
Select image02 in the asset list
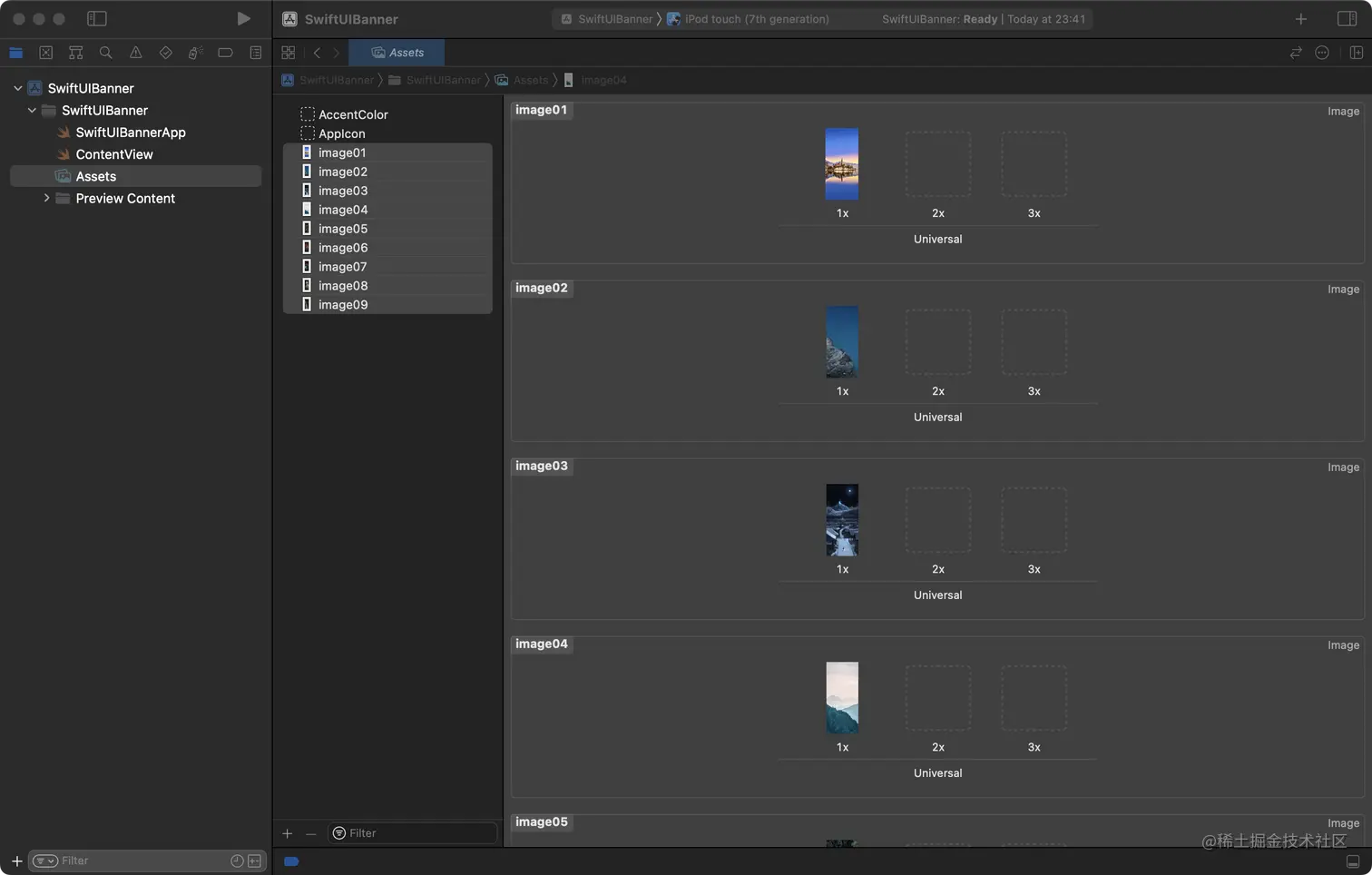tap(388, 172)
